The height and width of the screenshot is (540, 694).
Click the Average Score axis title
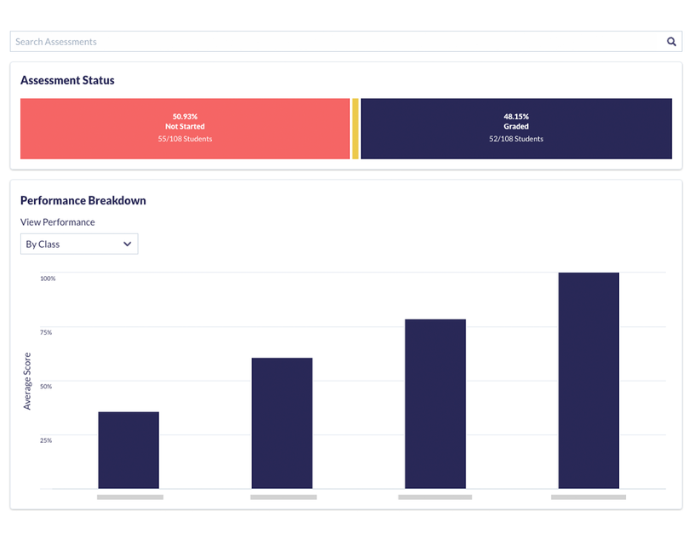tap(27, 381)
